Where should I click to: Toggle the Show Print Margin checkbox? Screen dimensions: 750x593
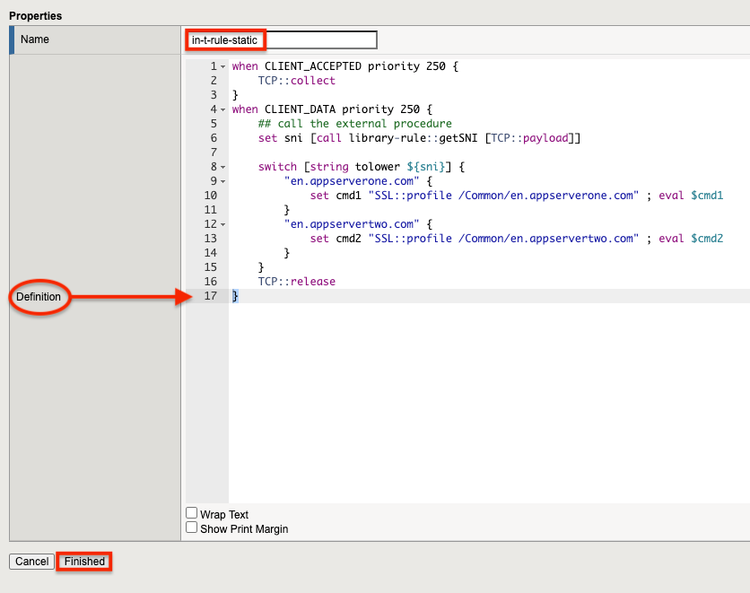(x=192, y=528)
